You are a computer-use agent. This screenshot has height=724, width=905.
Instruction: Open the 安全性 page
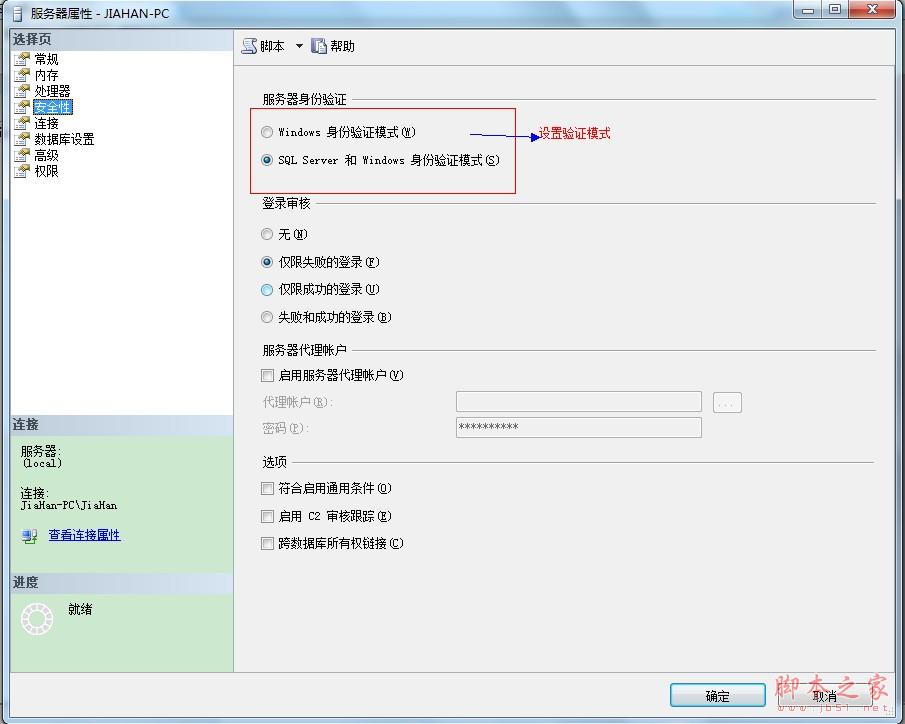click(x=48, y=106)
